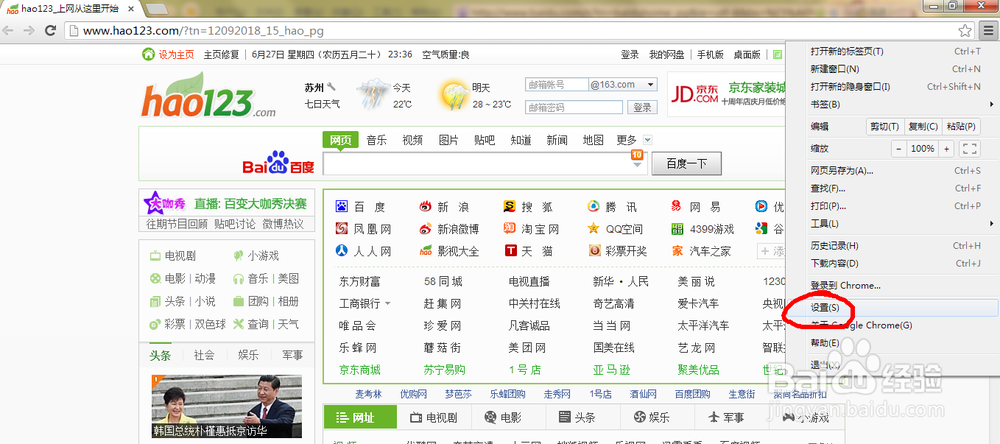Viewport: 1000px width, 444px height.
Task: Click the 剪切(T) edit button
Action: (x=885, y=127)
